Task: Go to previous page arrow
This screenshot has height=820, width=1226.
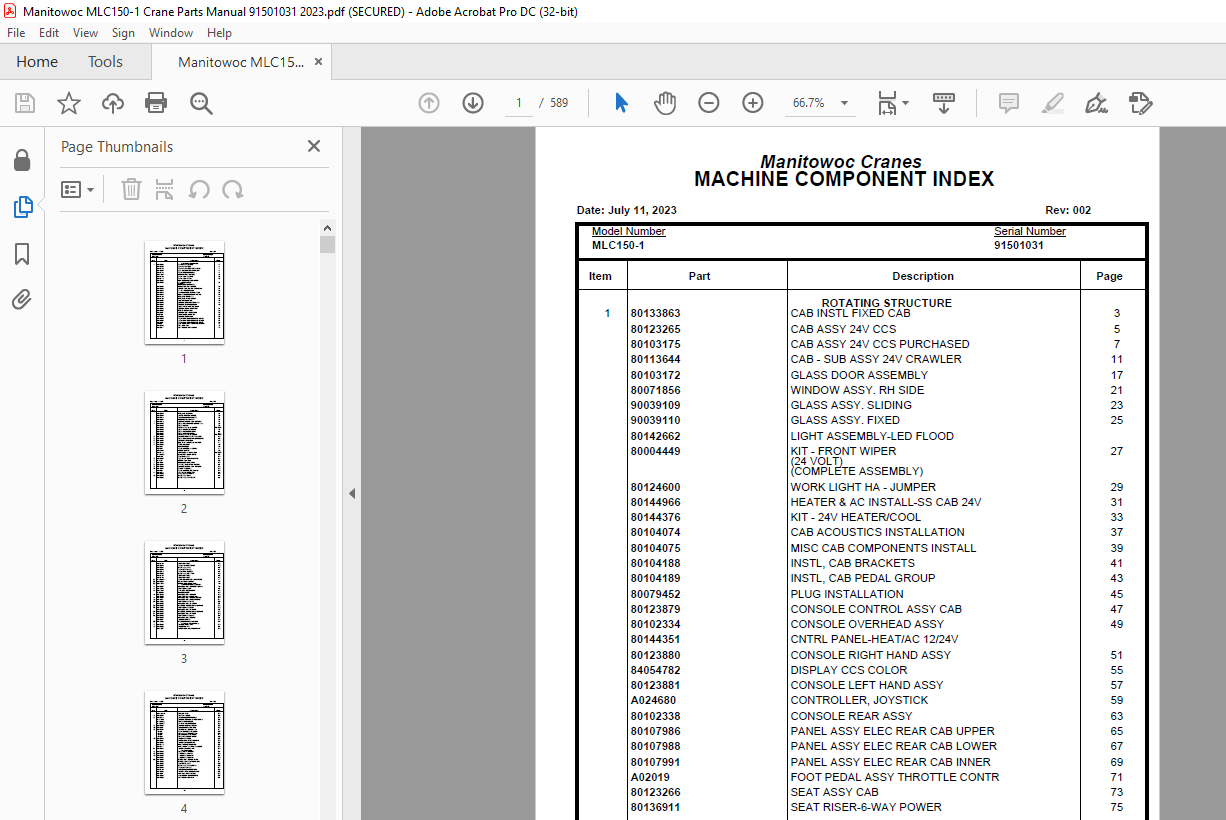Action: pyautogui.click(x=429, y=103)
